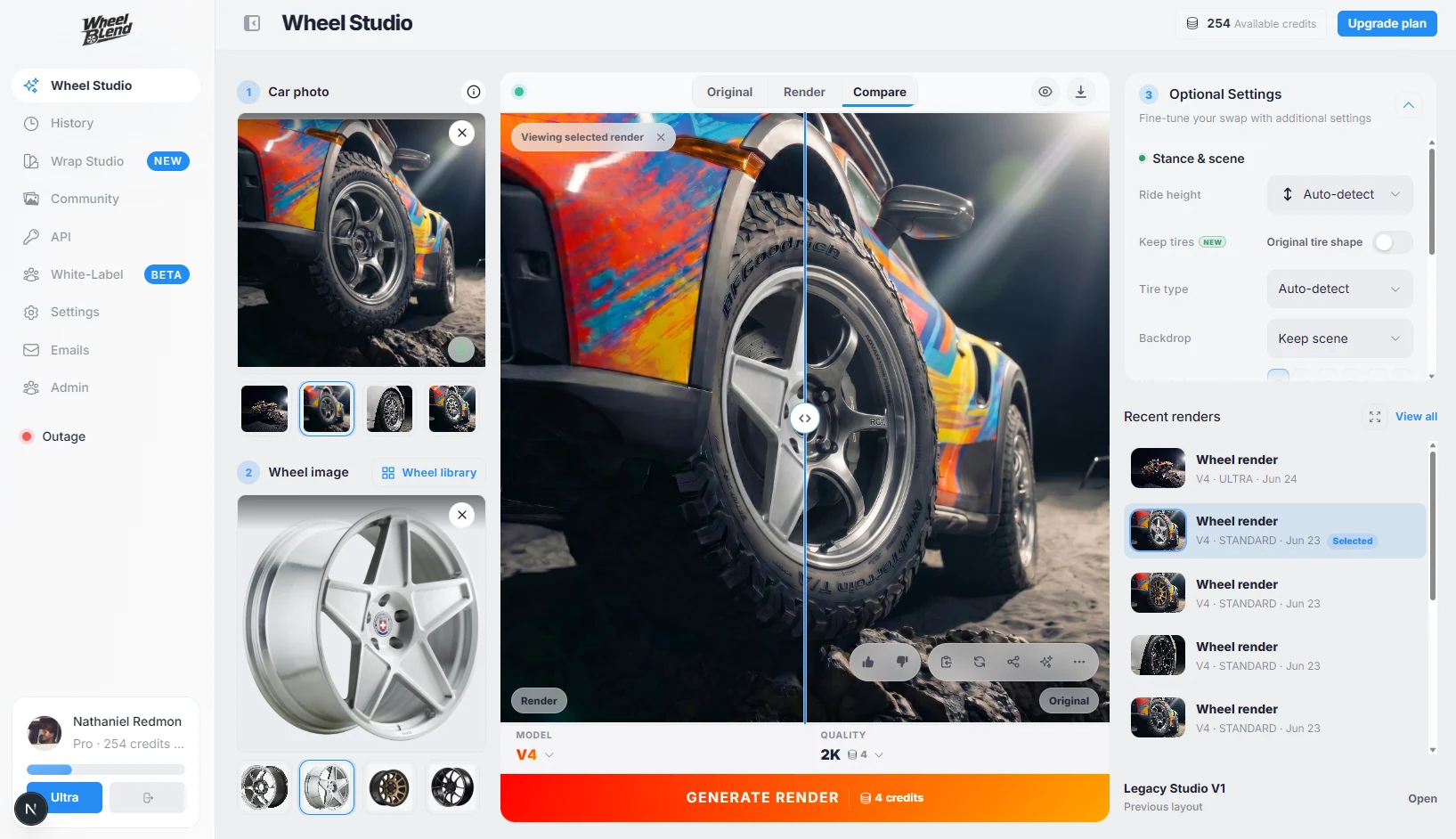
Task: Open the three-dot more options menu
Action: [1079, 662]
